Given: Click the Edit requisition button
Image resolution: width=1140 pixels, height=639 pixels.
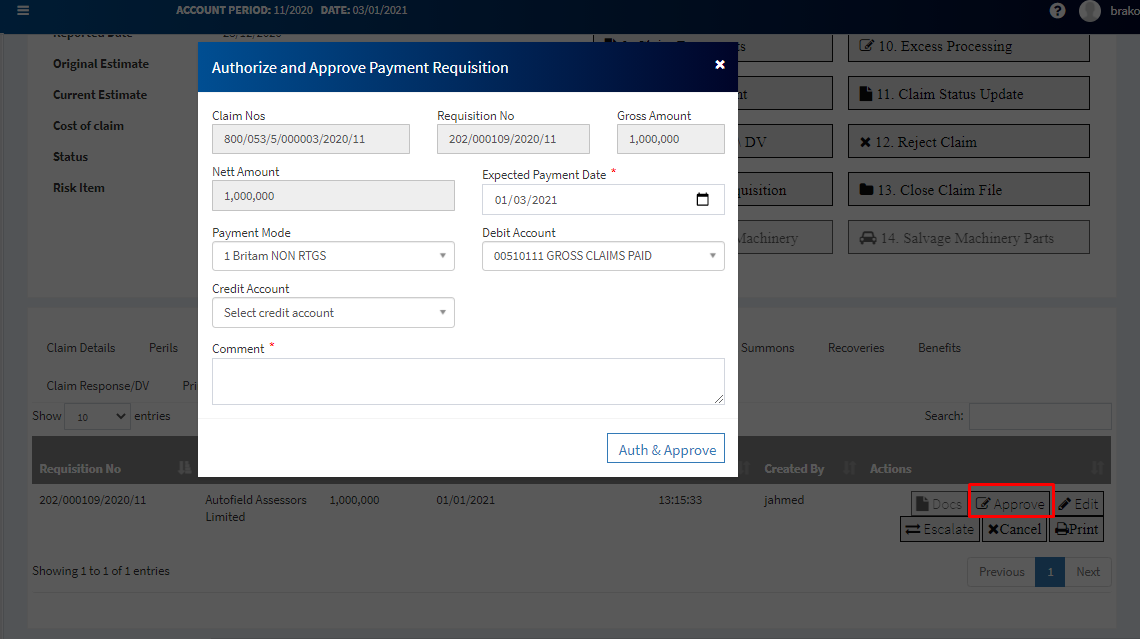Looking at the screenshot, I should tap(1079, 504).
